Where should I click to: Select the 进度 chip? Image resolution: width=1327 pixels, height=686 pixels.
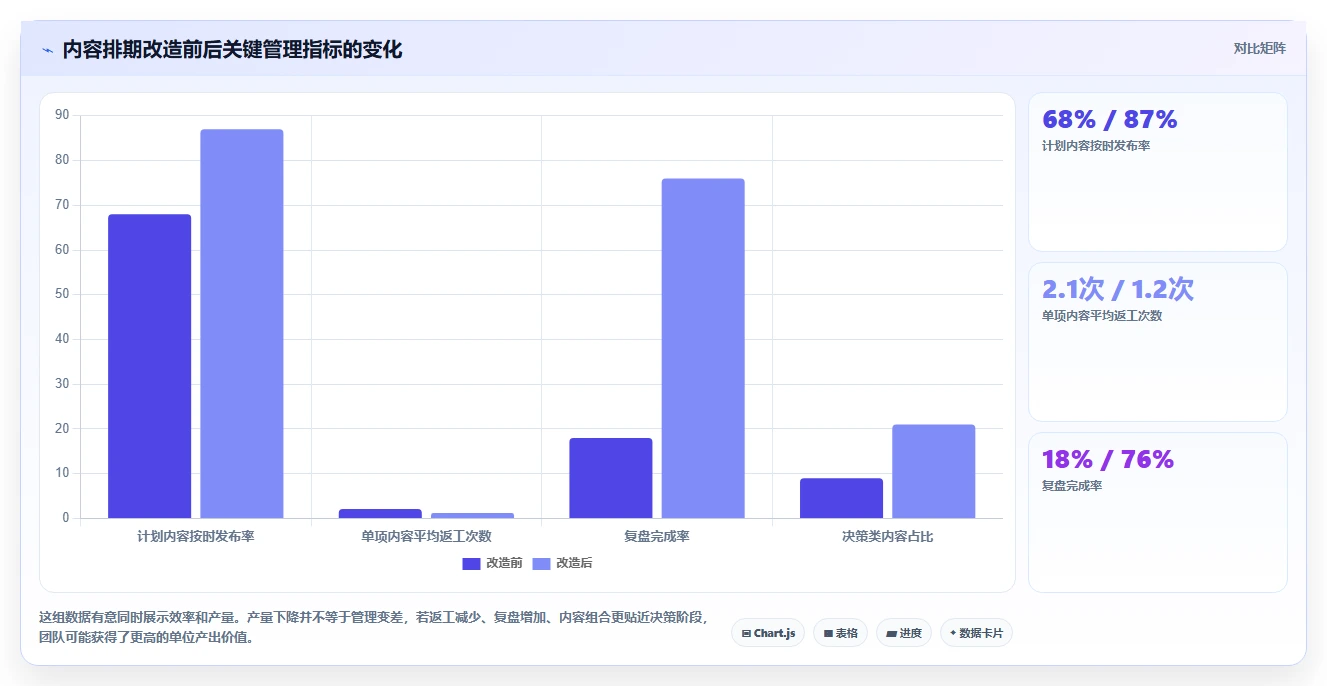[904, 633]
